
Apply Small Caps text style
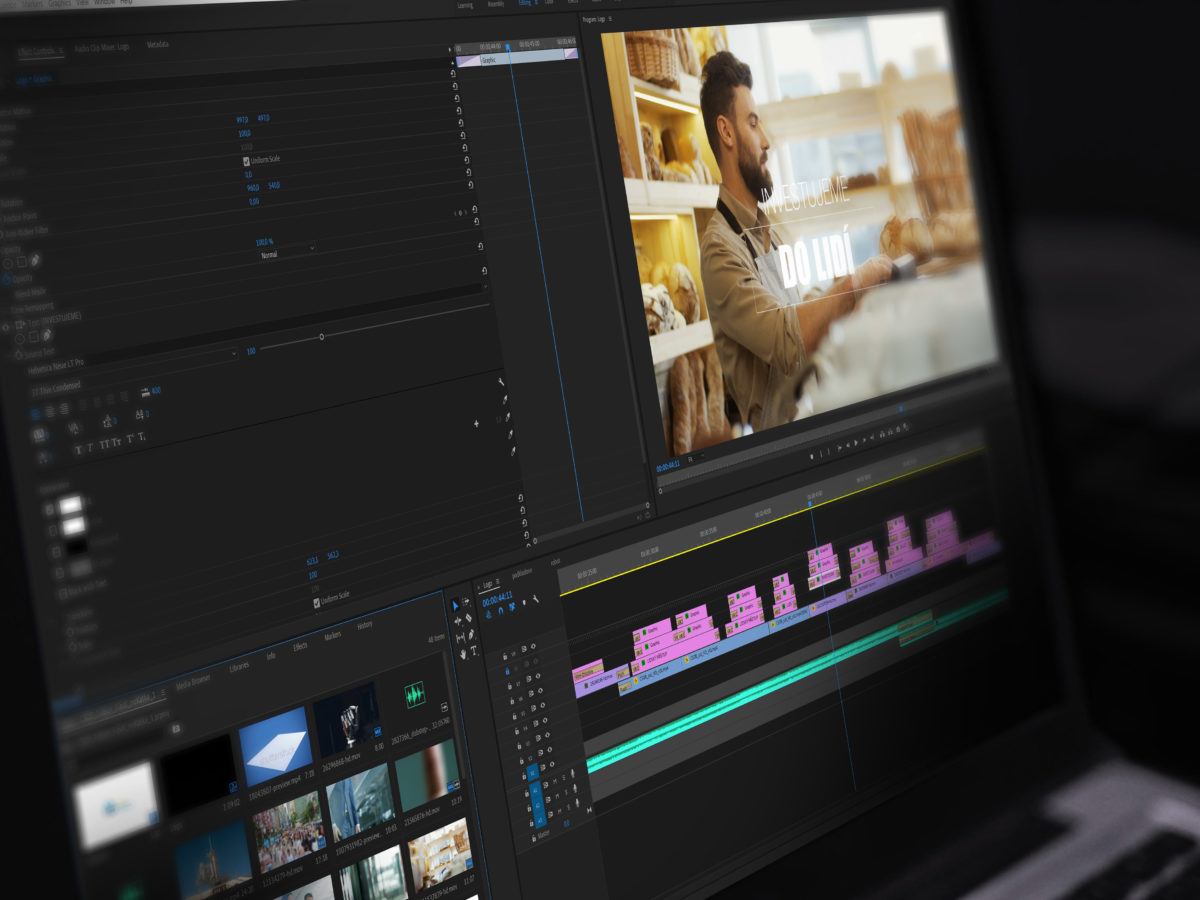[x=117, y=442]
